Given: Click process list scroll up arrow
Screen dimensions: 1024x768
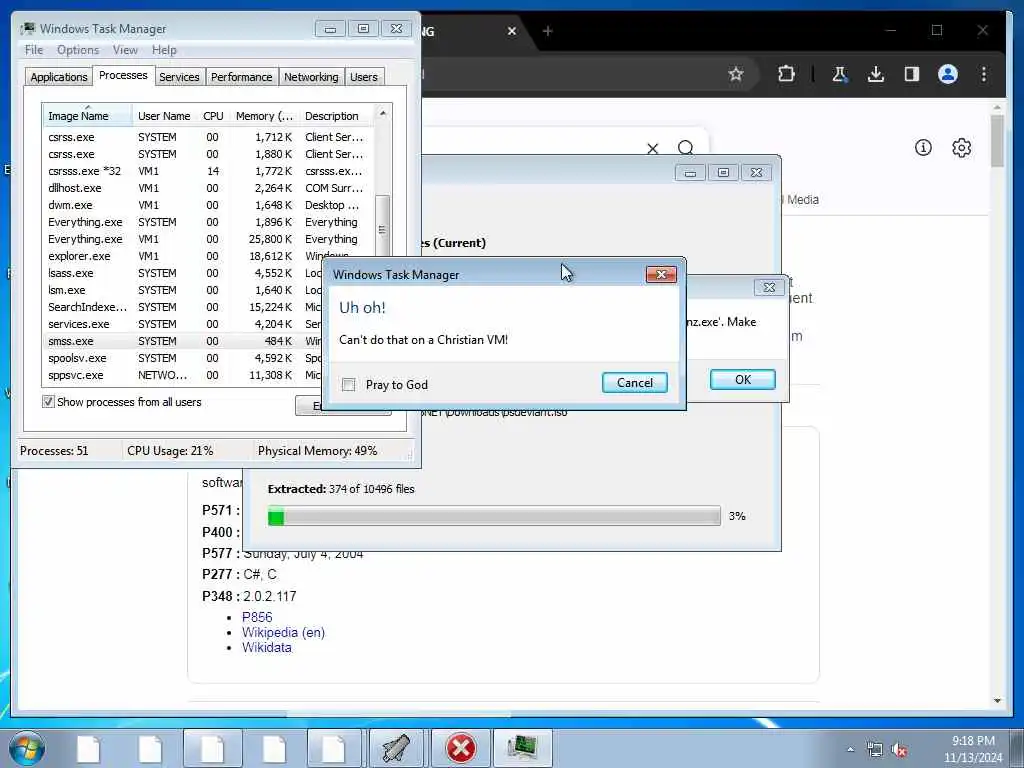Looking at the screenshot, I should pos(383,114).
